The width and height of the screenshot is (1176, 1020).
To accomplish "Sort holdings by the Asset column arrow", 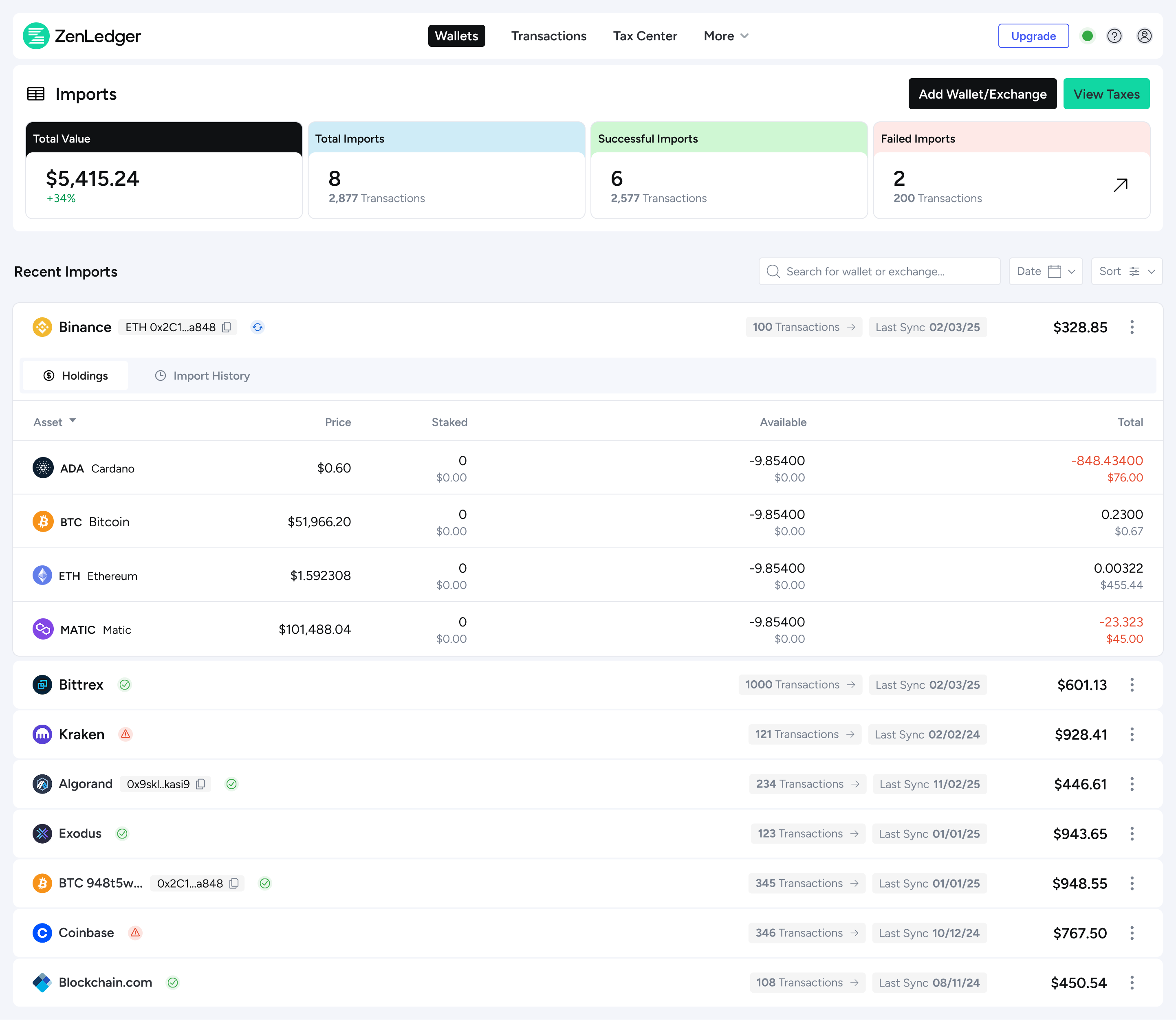I will (x=72, y=421).
